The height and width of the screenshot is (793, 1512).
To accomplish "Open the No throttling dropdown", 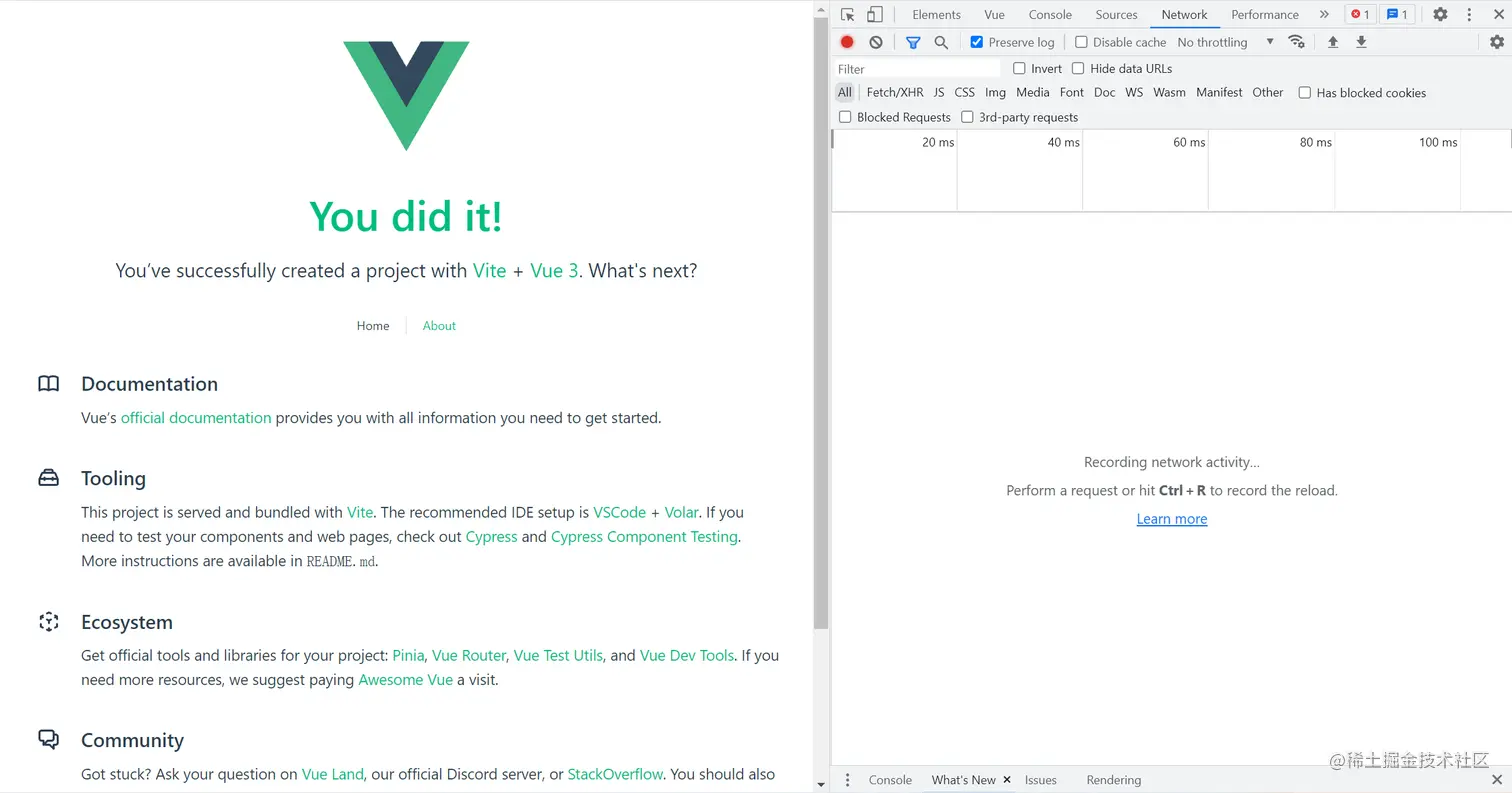I will tap(1225, 42).
